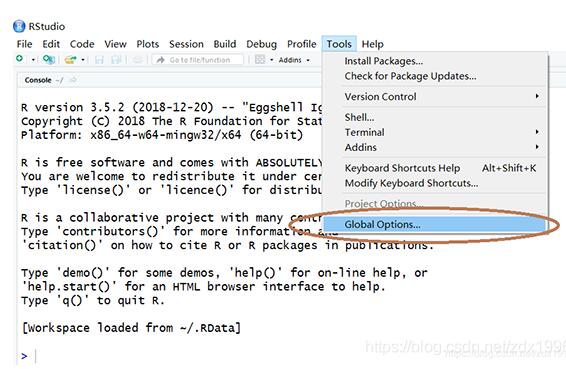
Task: Click the console working directory arrow icon
Action: (73, 80)
